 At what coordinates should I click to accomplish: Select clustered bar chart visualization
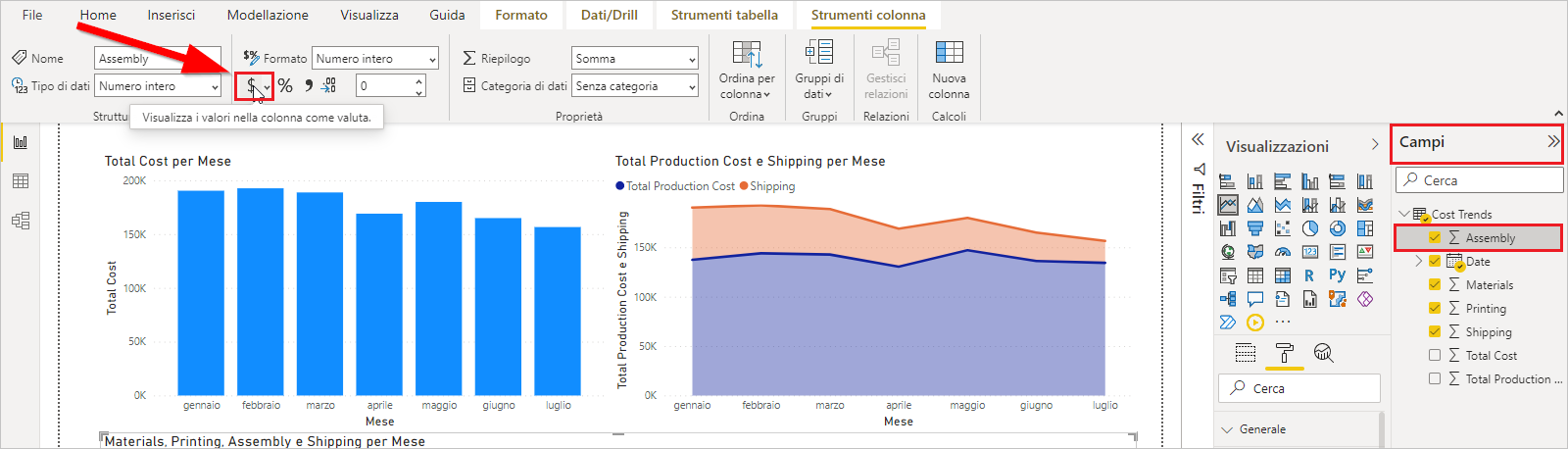pos(1282,181)
